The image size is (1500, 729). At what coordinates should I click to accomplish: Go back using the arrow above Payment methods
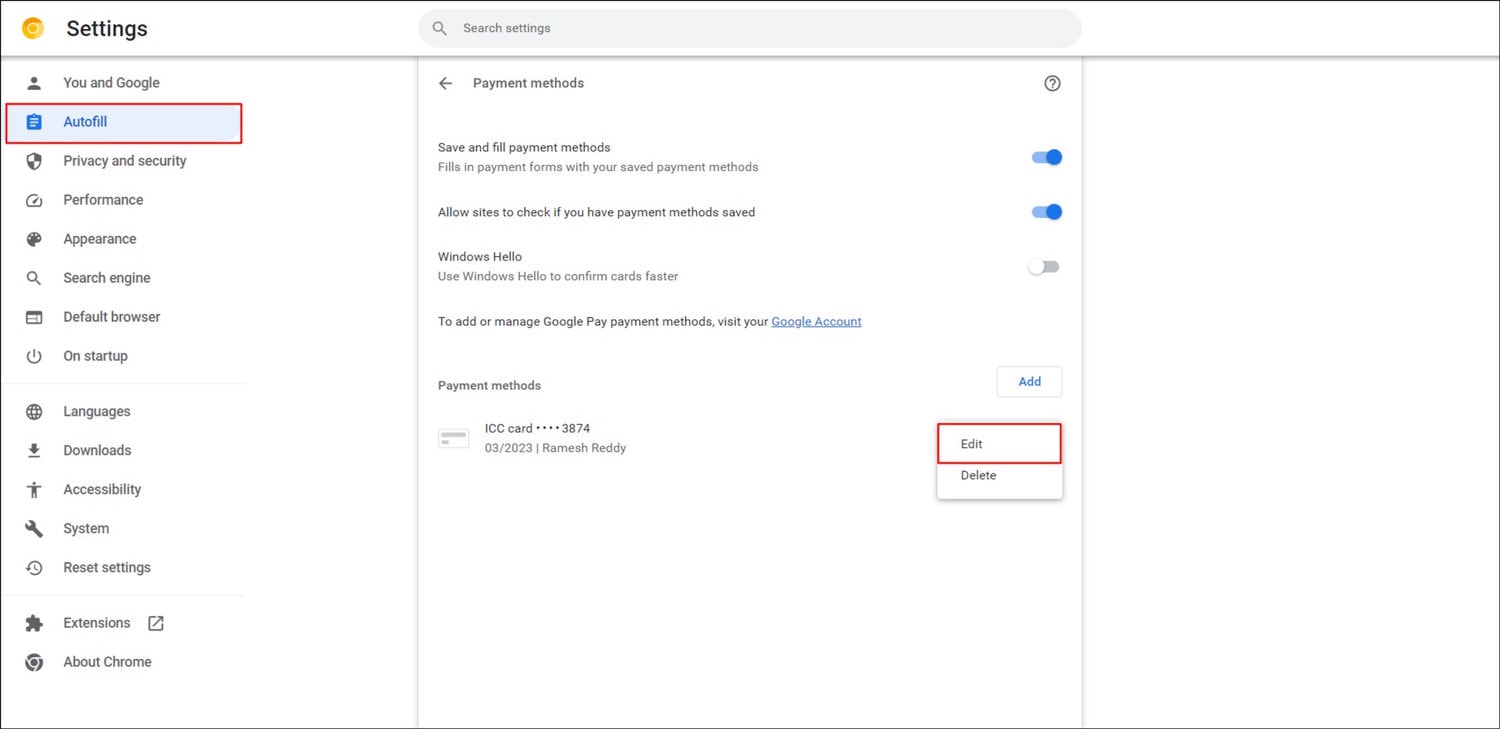pos(445,83)
